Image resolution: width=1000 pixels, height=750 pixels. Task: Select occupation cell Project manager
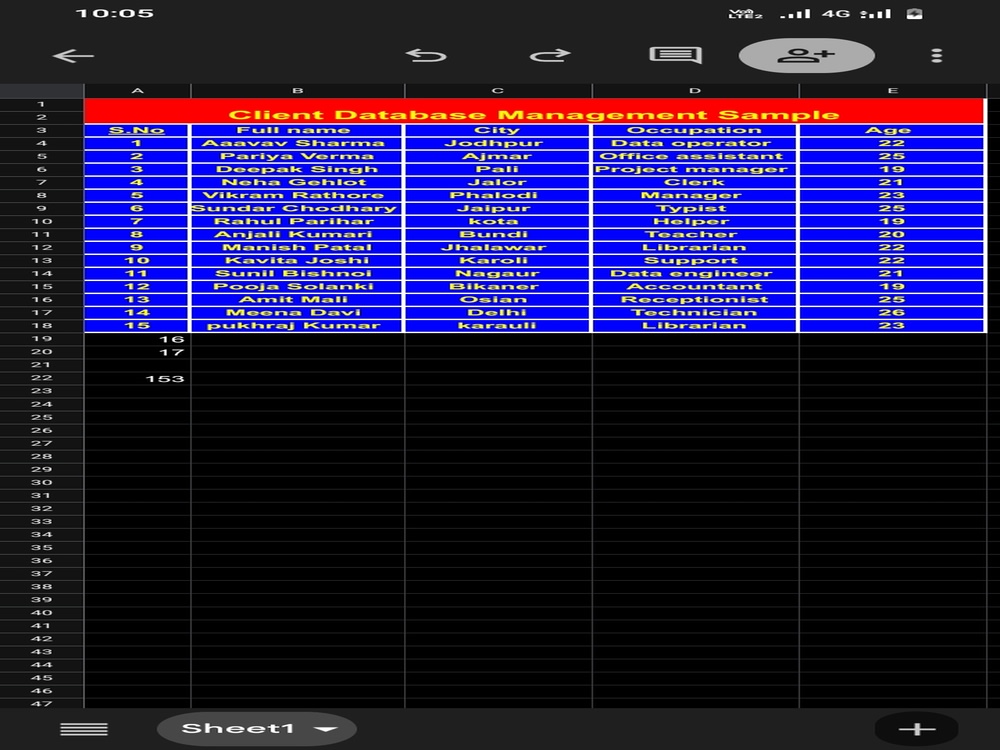[695, 169]
